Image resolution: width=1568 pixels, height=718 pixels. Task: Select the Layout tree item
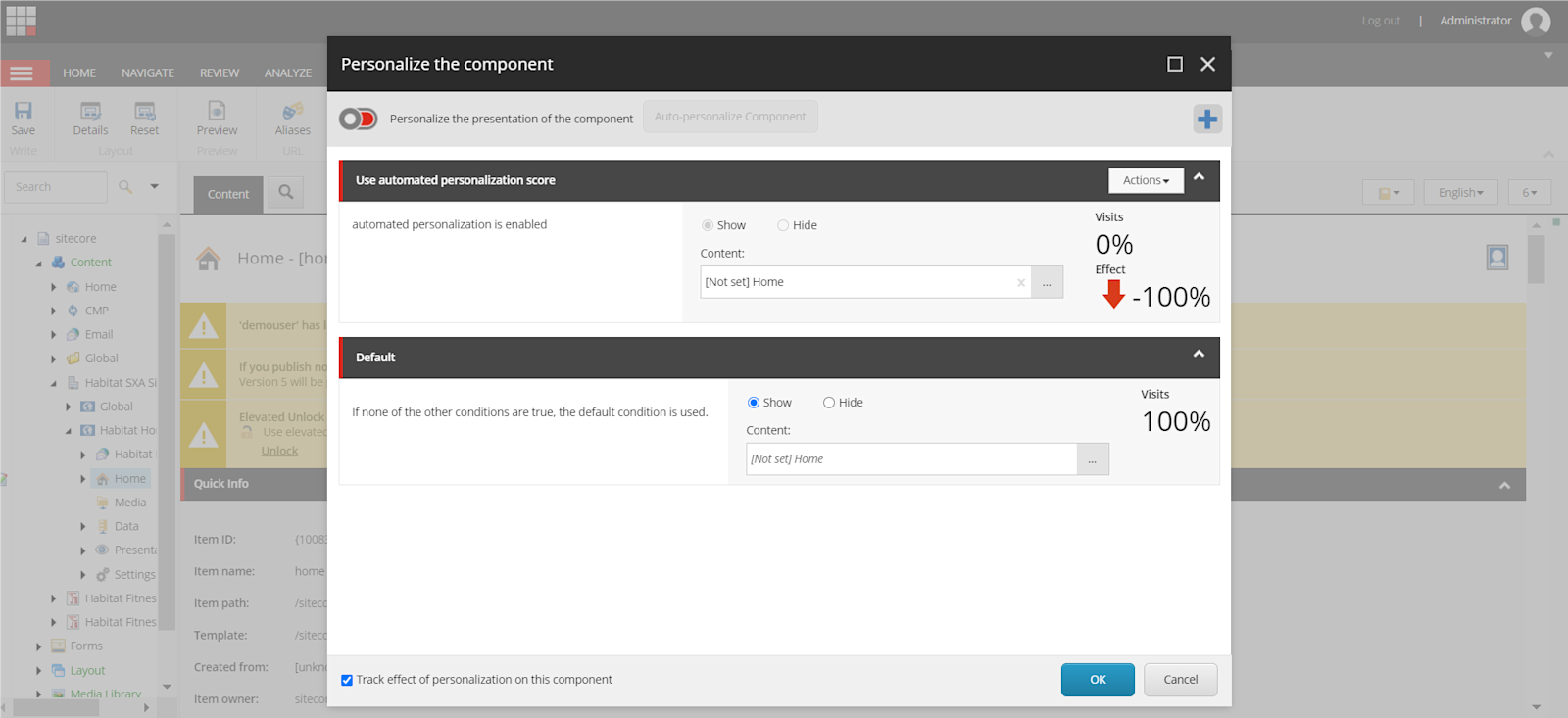(x=87, y=671)
